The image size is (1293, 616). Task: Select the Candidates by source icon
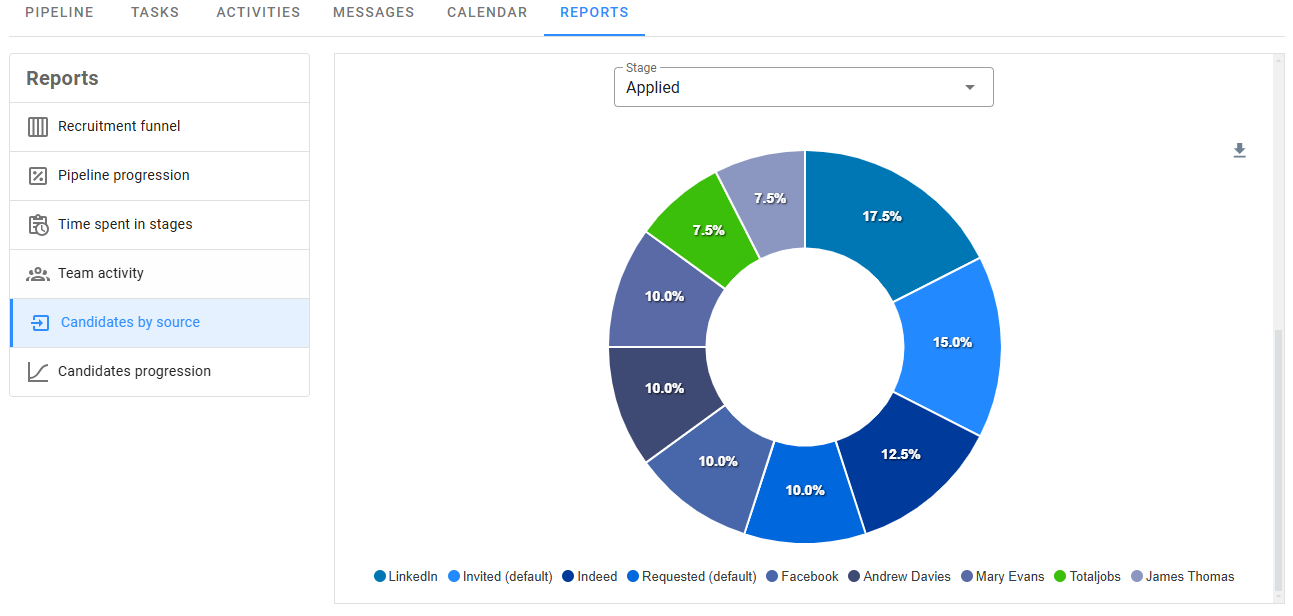tap(38, 322)
